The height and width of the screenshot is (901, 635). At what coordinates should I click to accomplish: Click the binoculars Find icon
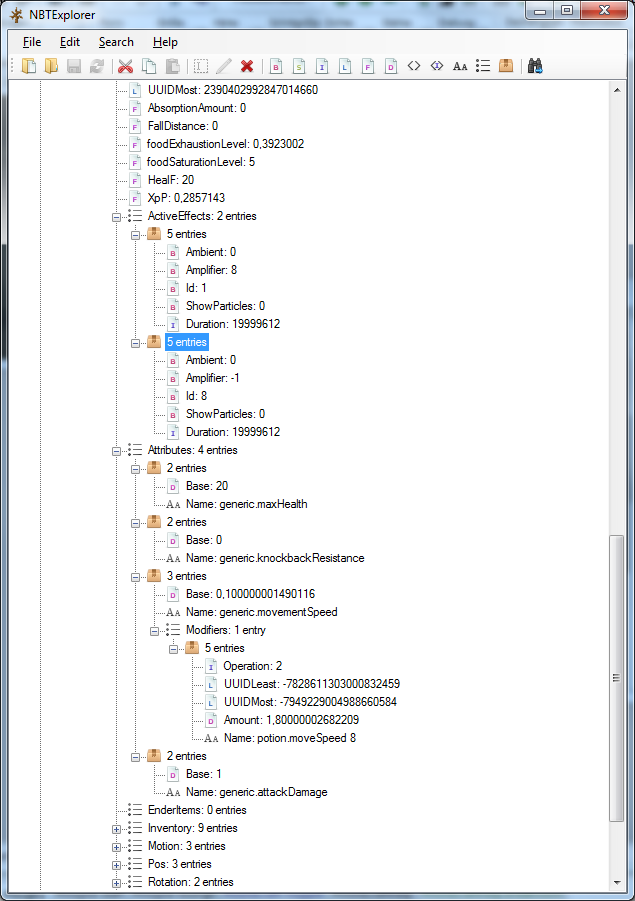coord(535,66)
